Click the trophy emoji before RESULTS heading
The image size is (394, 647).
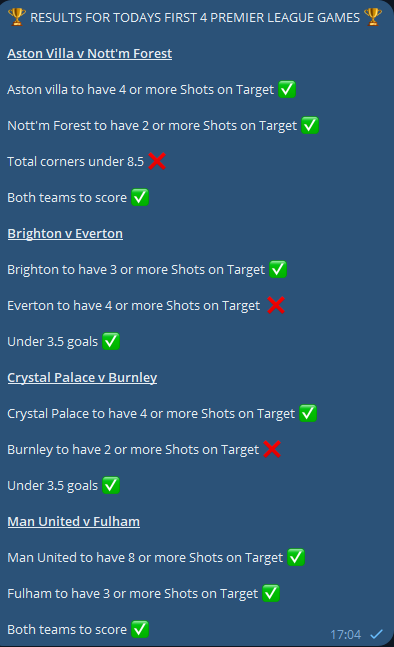click(x=17, y=17)
